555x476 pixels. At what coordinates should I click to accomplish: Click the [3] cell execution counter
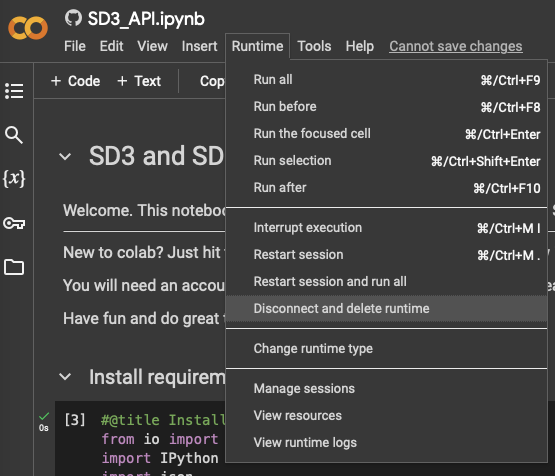[75, 420]
